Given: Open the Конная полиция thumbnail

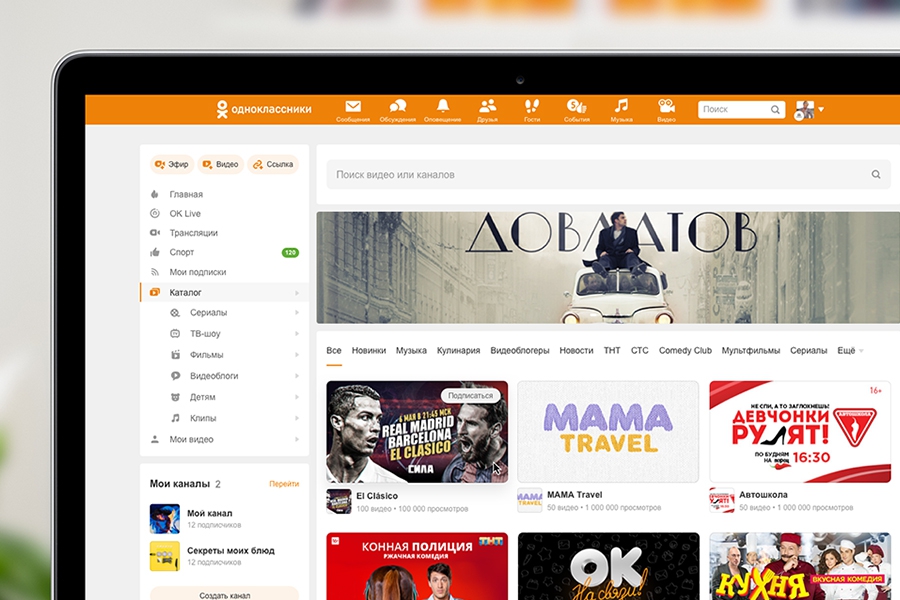Looking at the screenshot, I should (417, 566).
